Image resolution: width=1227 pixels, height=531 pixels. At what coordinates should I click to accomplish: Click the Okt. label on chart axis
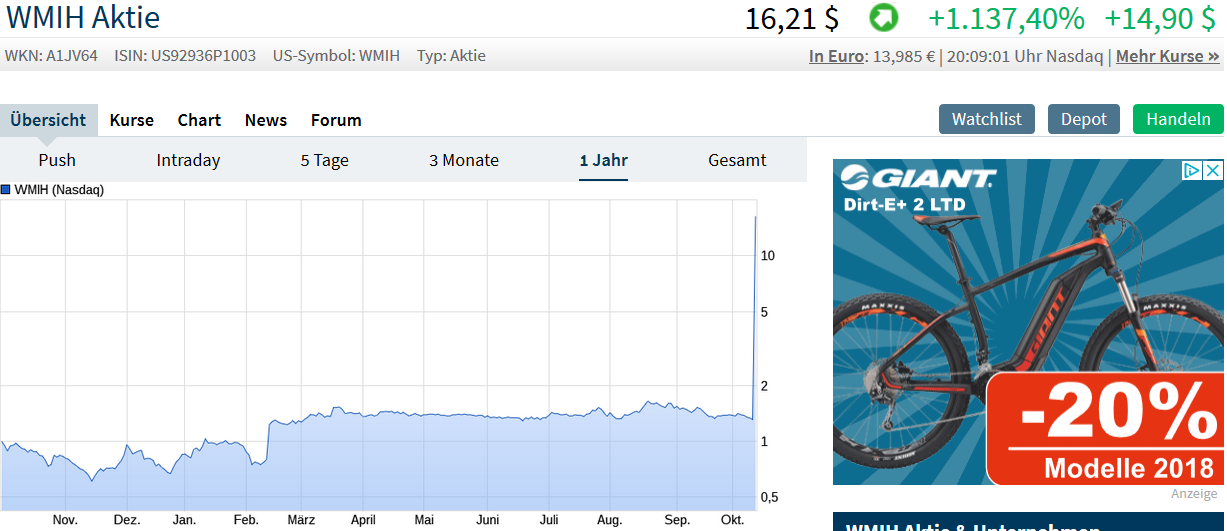pos(733,520)
